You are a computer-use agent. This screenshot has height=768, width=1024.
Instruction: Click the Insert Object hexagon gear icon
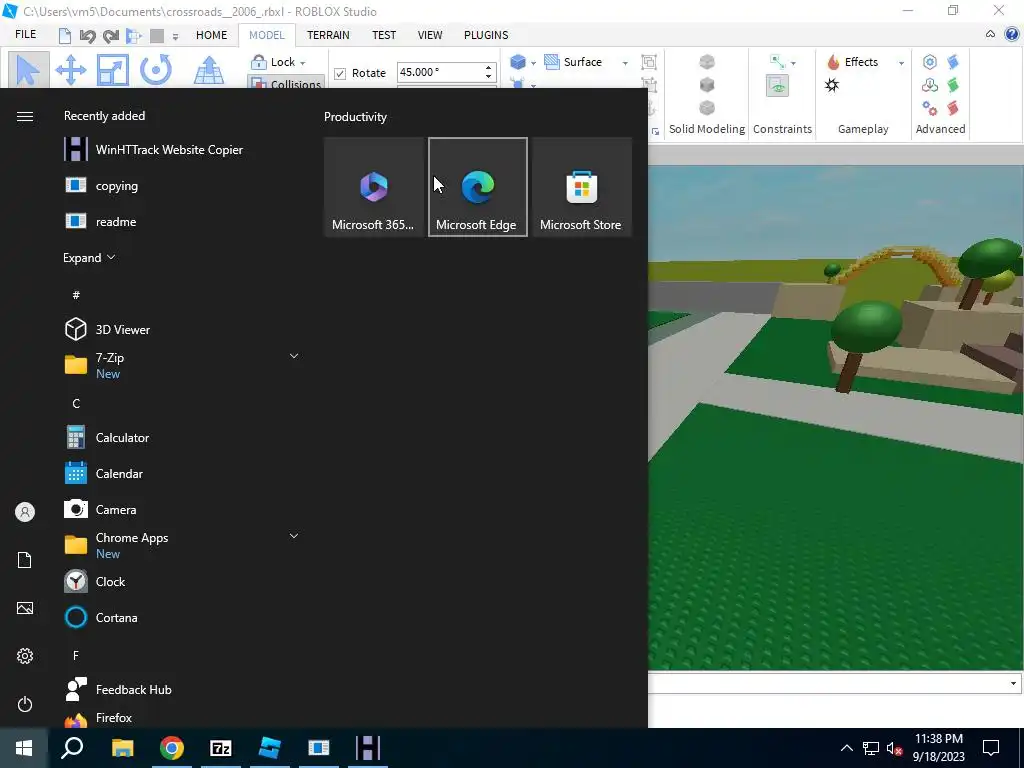(930, 62)
